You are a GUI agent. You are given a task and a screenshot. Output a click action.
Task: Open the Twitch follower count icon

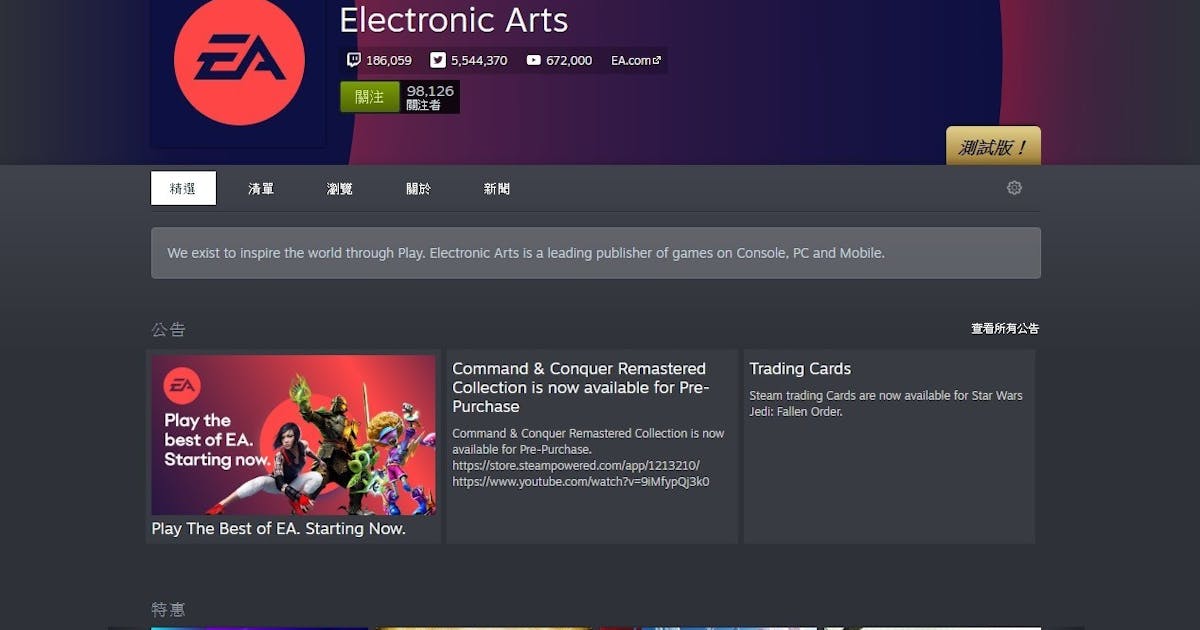click(x=353, y=60)
